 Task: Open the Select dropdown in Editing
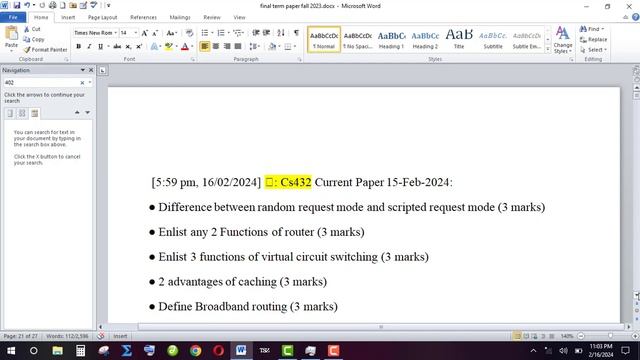click(593, 49)
